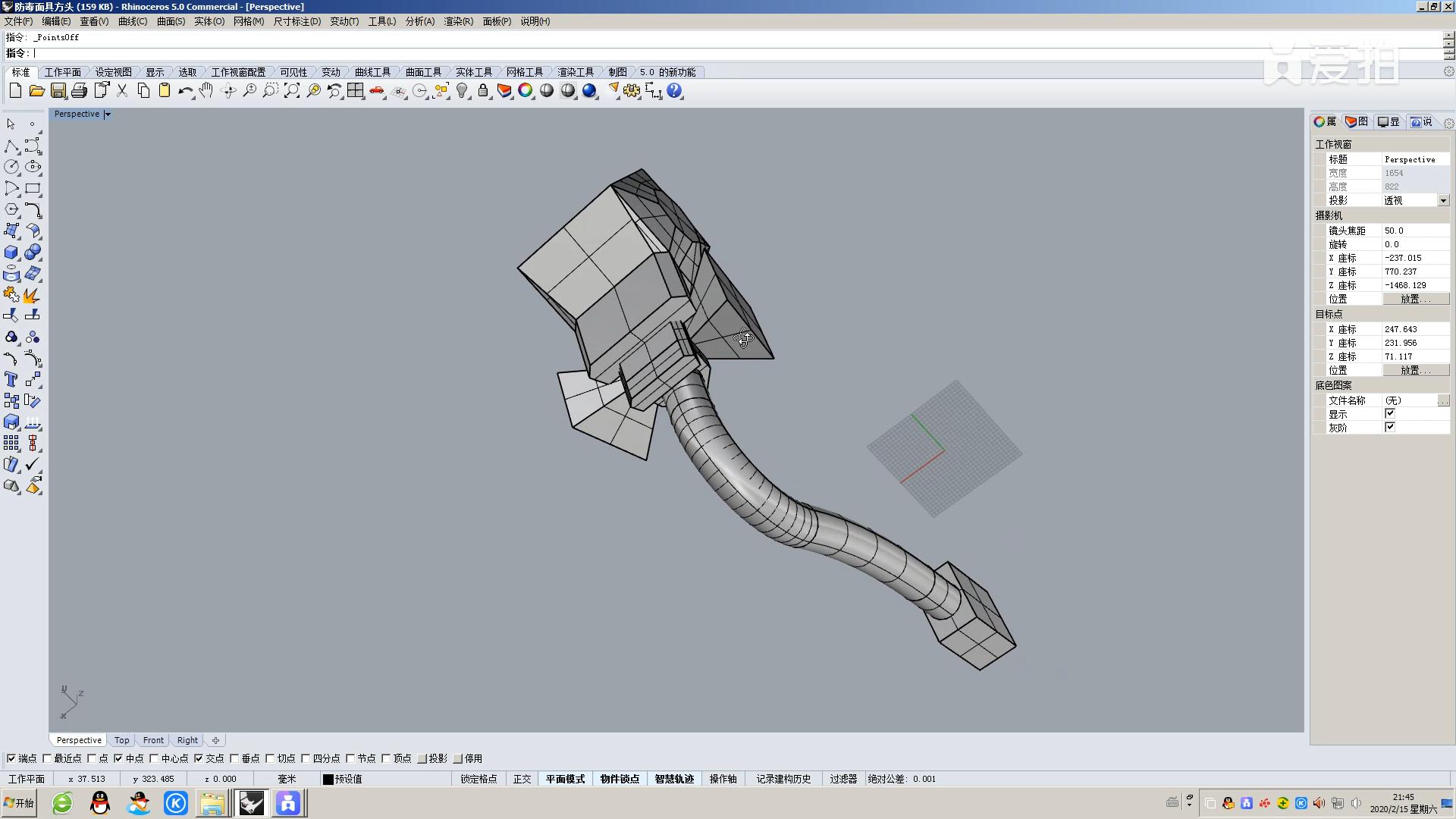Select the polyline tool in sidebar

click(x=11, y=146)
